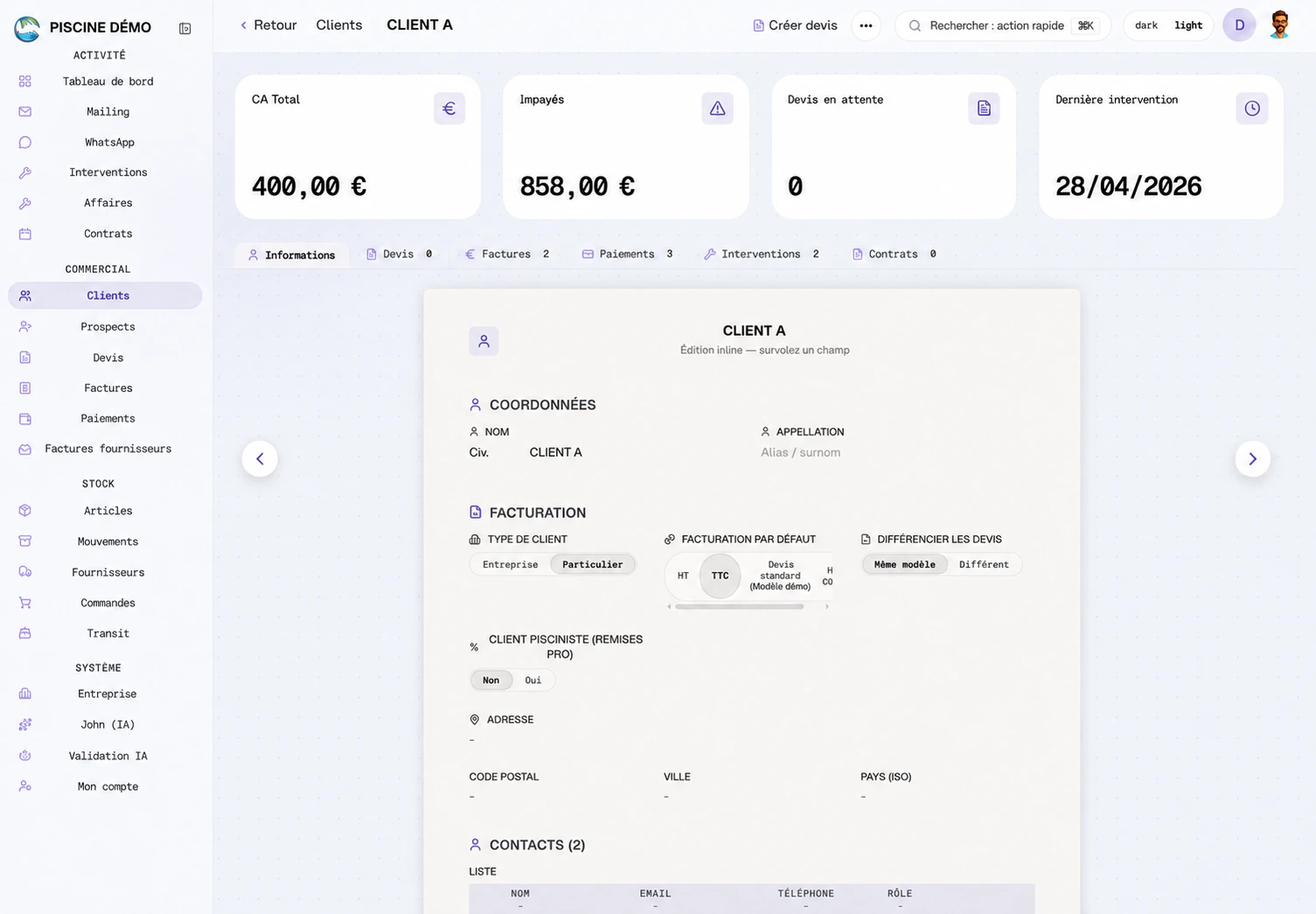
Task: Open the Paiements tab
Action: coord(628,255)
